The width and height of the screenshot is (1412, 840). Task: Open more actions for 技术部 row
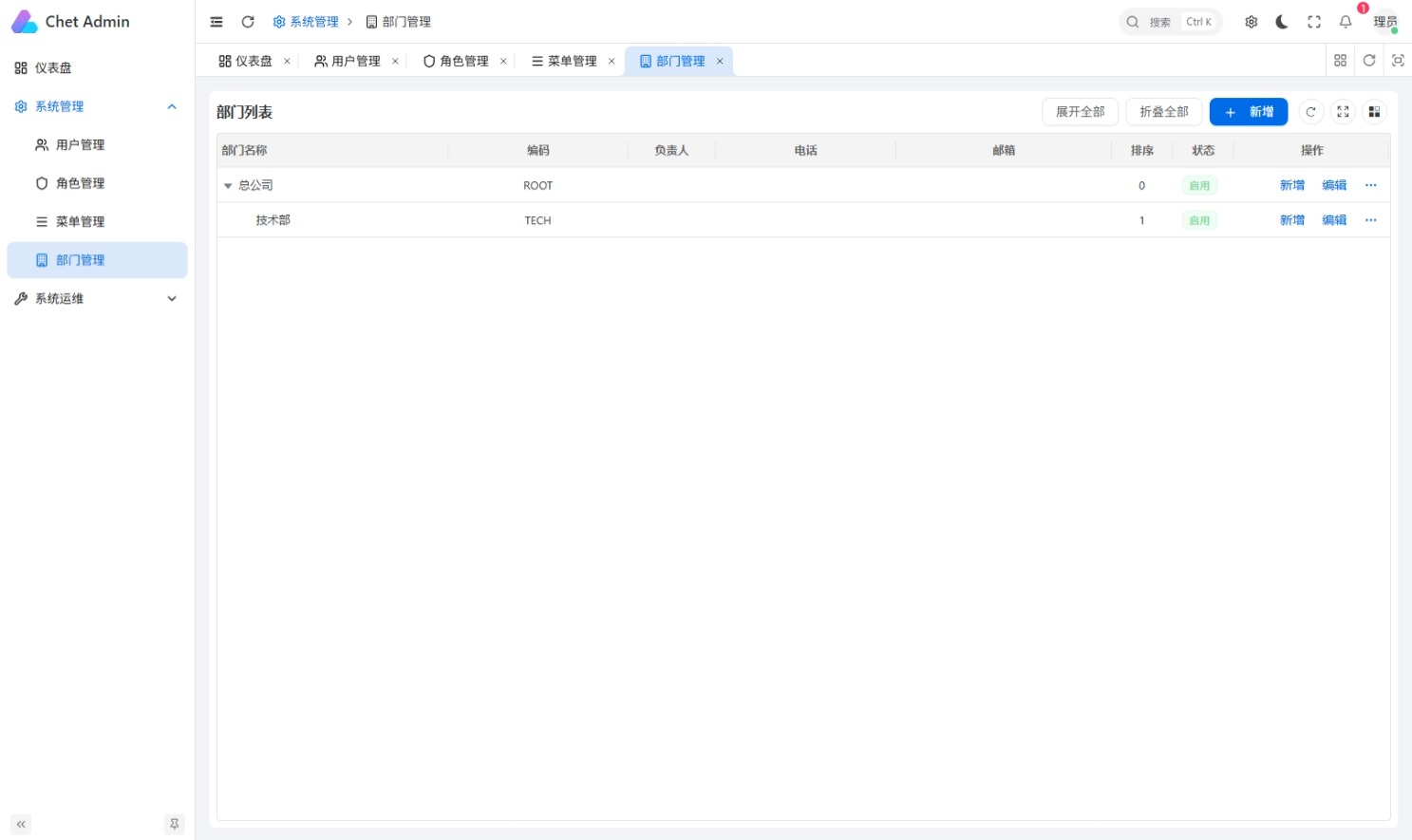[1371, 220]
